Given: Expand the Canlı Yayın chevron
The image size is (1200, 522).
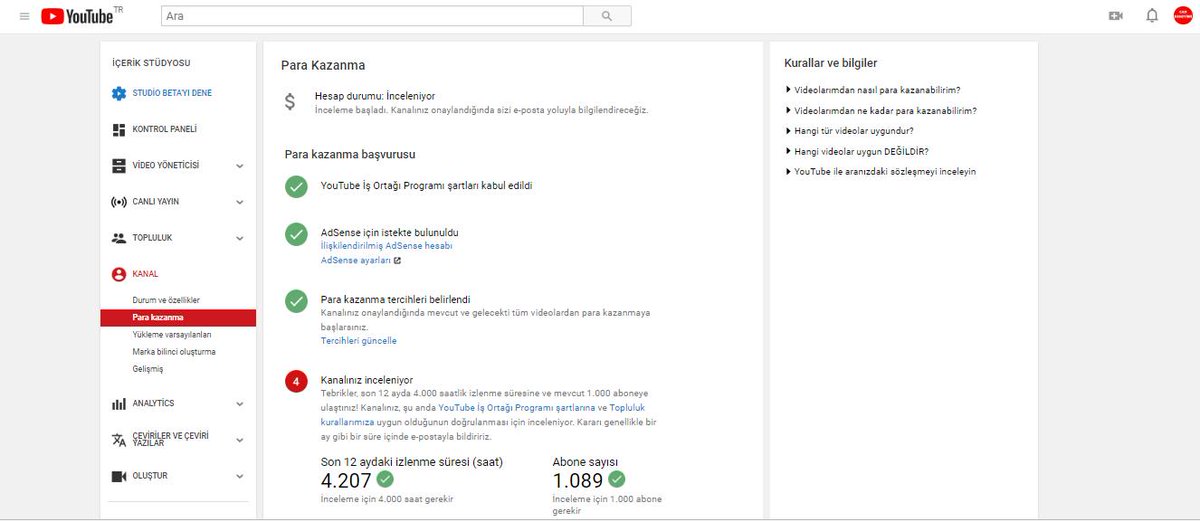Looking at the screenshot, I should click(240, 202).
